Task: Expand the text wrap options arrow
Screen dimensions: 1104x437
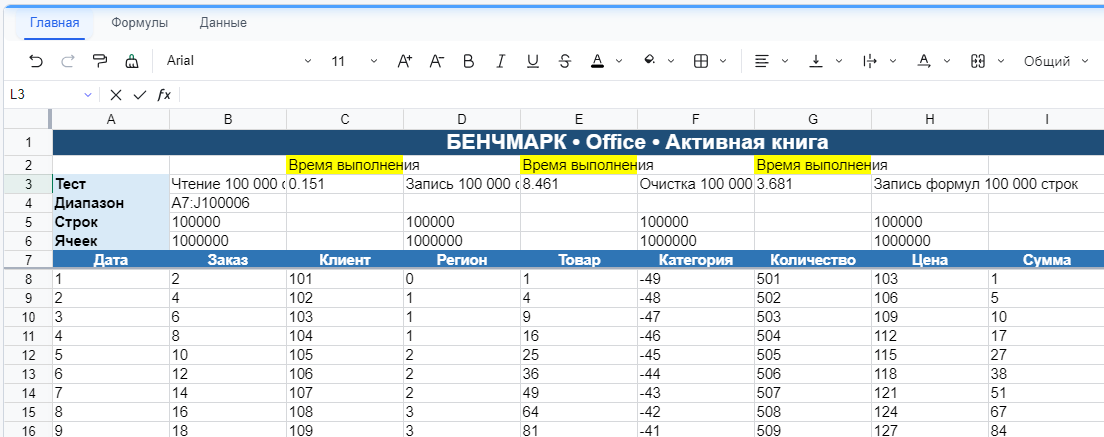Action: [893, 61]
